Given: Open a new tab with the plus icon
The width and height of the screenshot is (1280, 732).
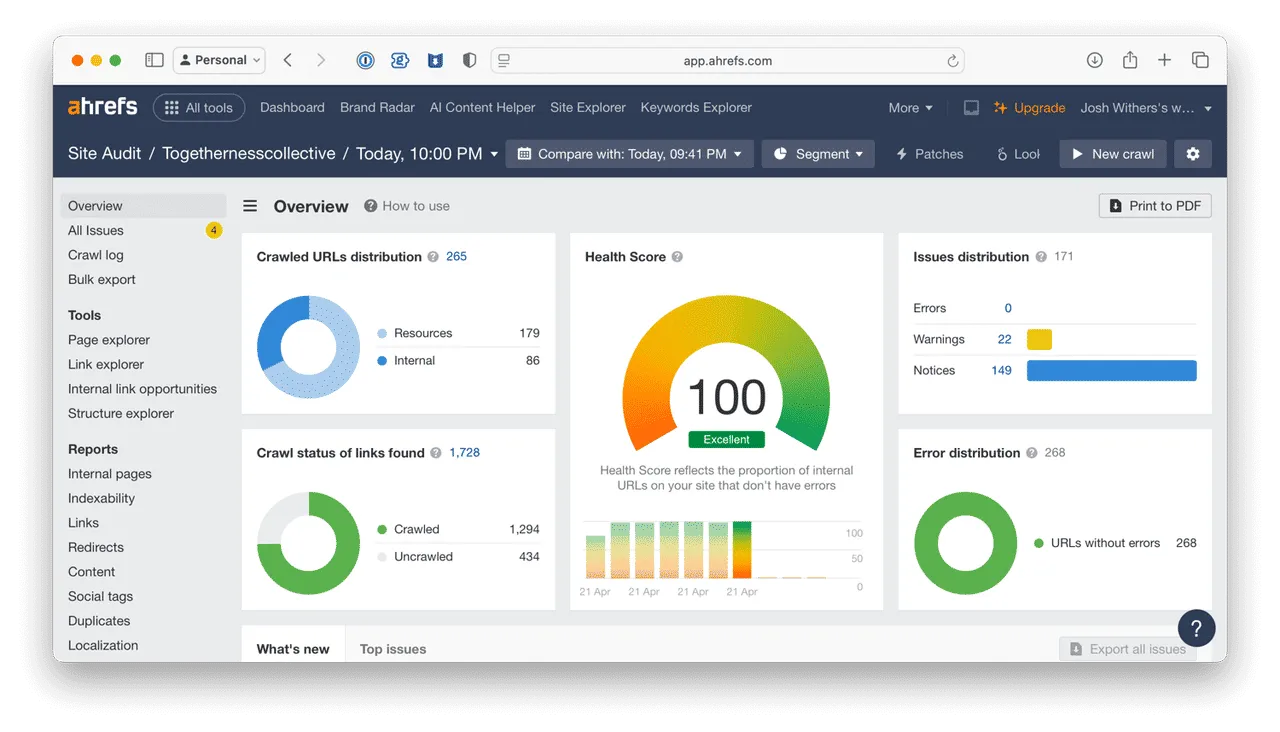Looking at the screenshot, I should pyautogui.click(x=1165, y=60).
